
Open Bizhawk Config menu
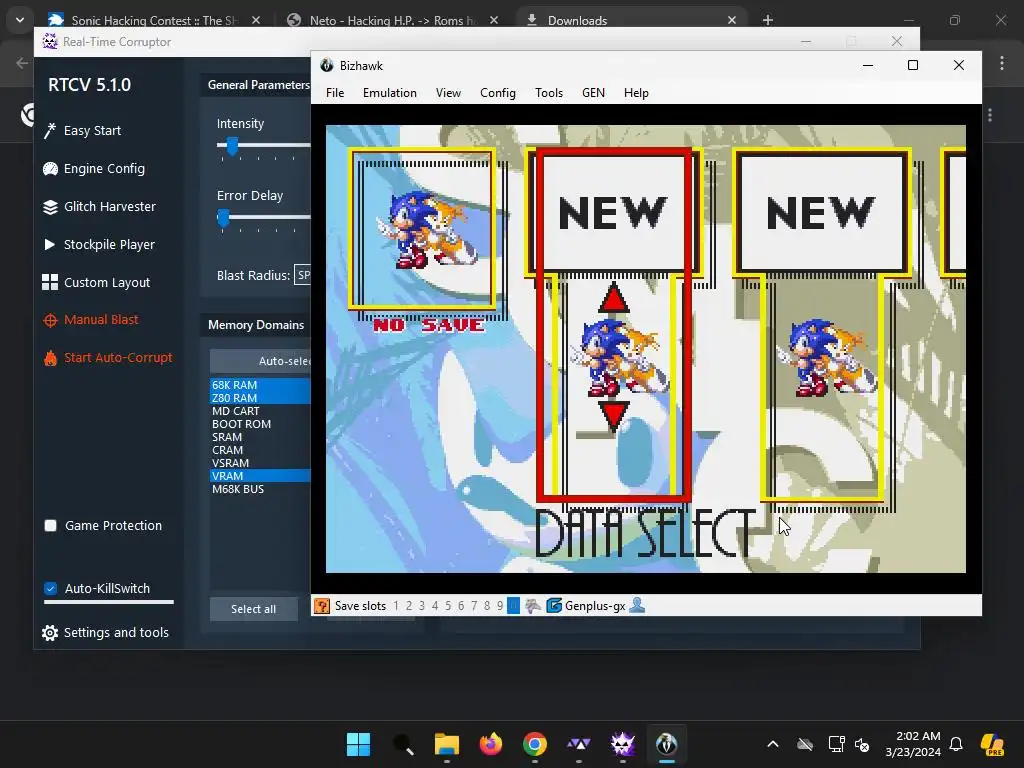point(498,93)
